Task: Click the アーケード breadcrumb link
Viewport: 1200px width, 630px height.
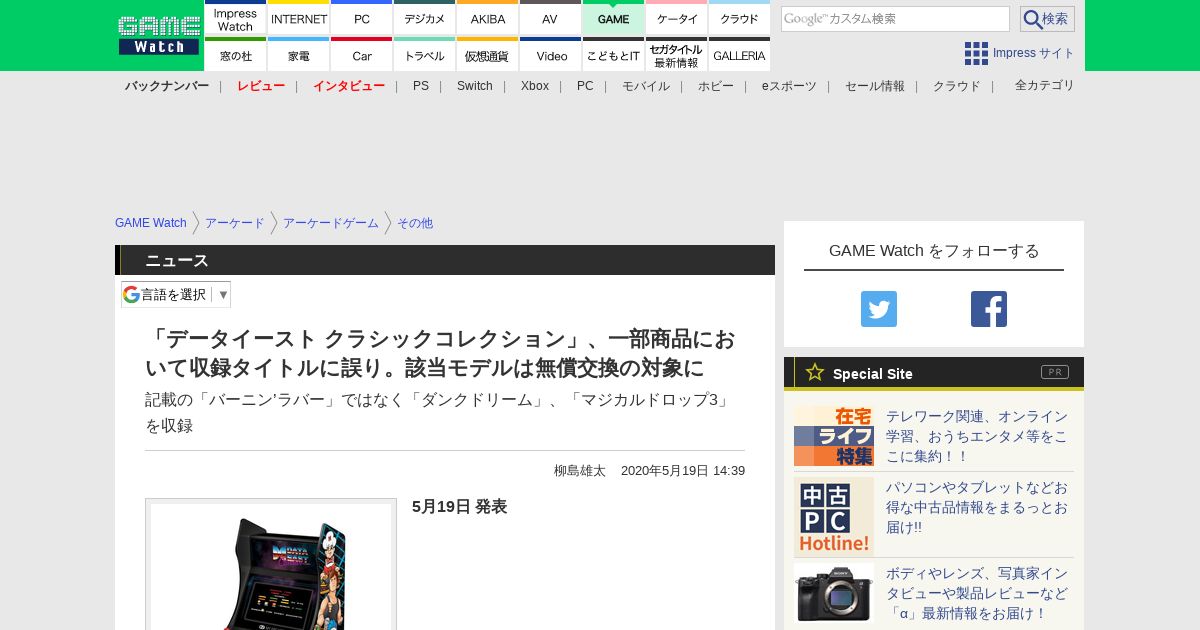Action: 235,223
